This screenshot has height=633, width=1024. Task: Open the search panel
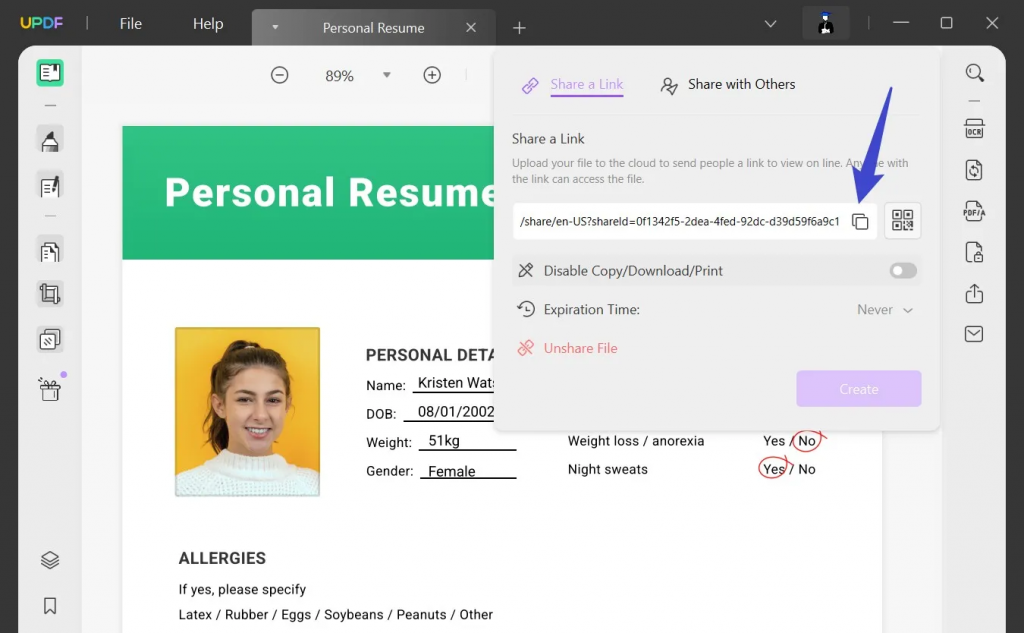(974, 73)
